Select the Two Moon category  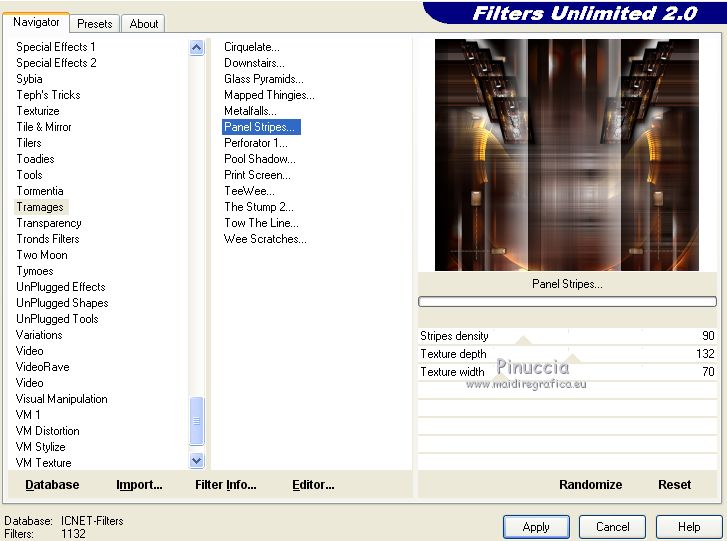click(42, 255)
